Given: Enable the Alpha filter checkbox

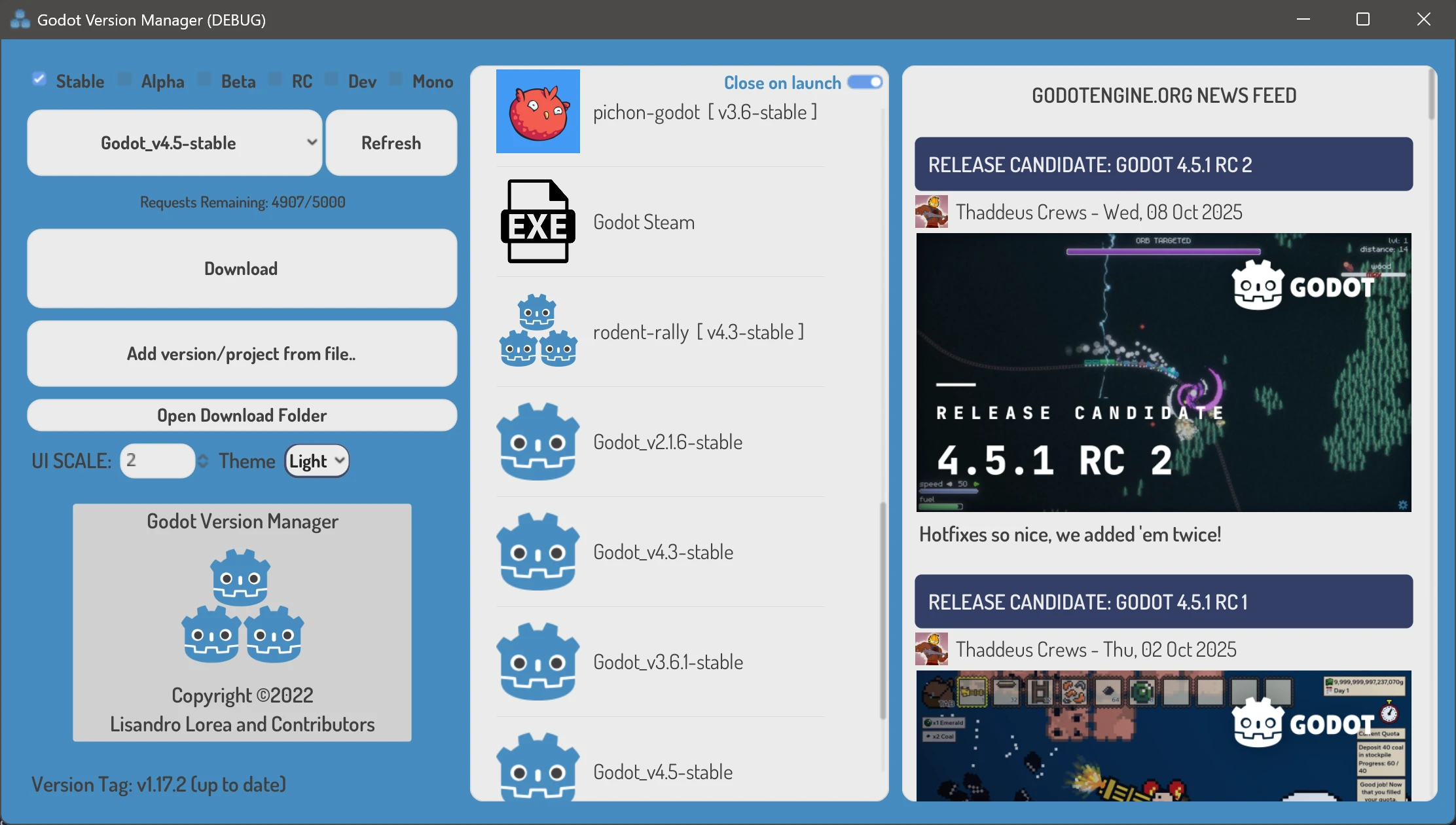Looking at the screenshot, I should [124, 79].
